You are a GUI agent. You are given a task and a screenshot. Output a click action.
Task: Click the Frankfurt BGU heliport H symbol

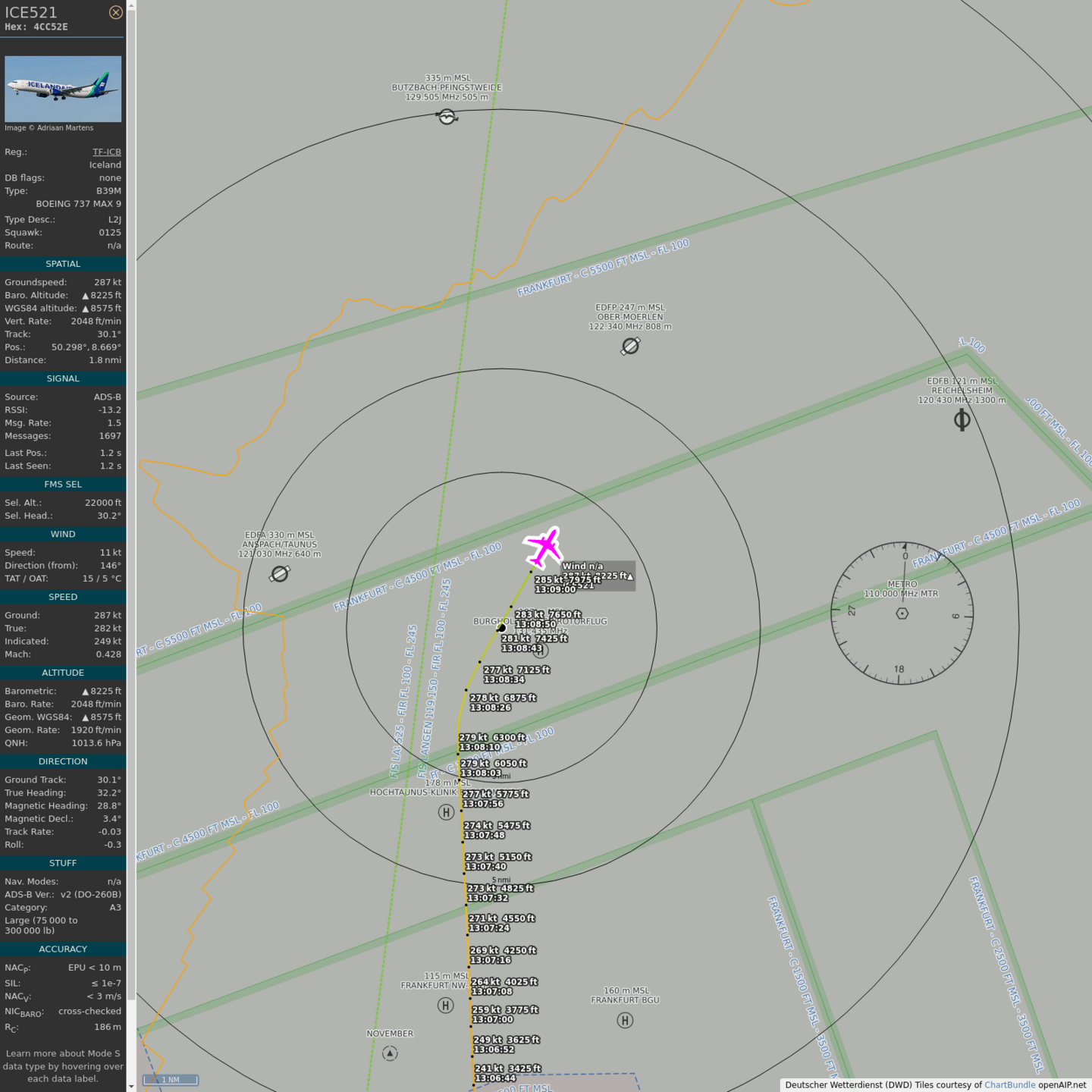point(625,1021)
